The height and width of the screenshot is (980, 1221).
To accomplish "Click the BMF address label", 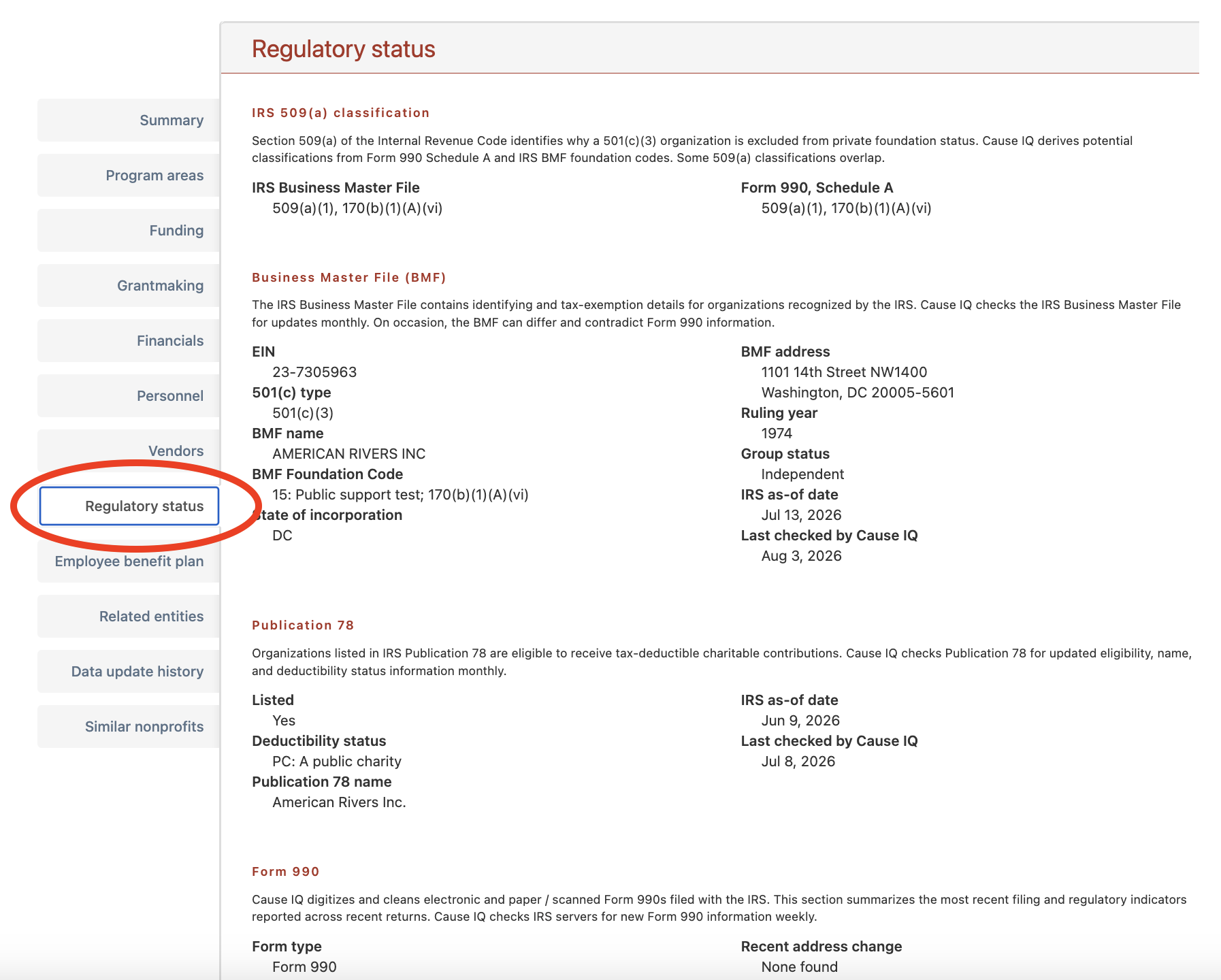I will (x=785, y=352).
